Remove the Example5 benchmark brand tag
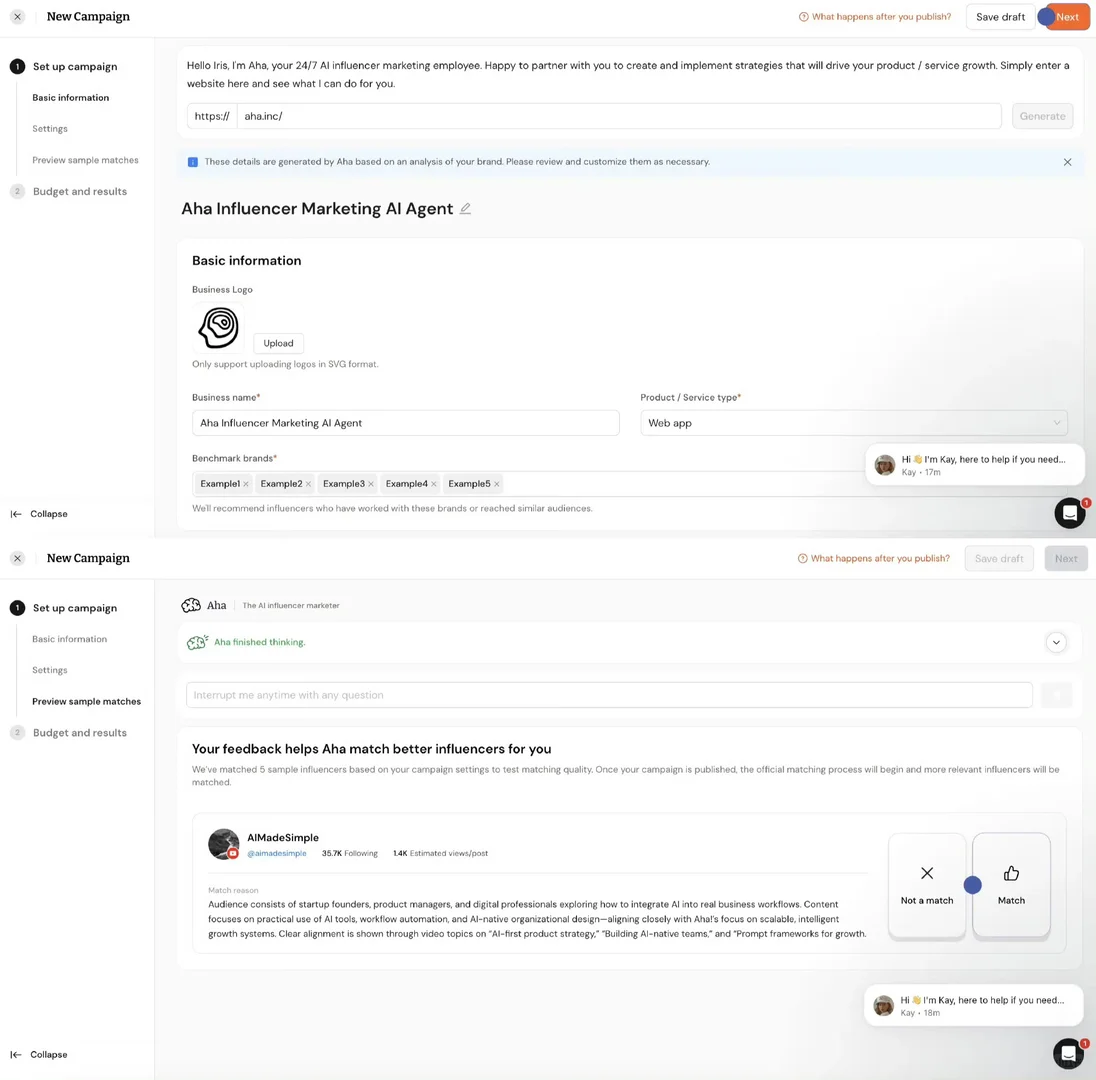This screenshot has width=1096, height=1080. (x=496, y=484)
